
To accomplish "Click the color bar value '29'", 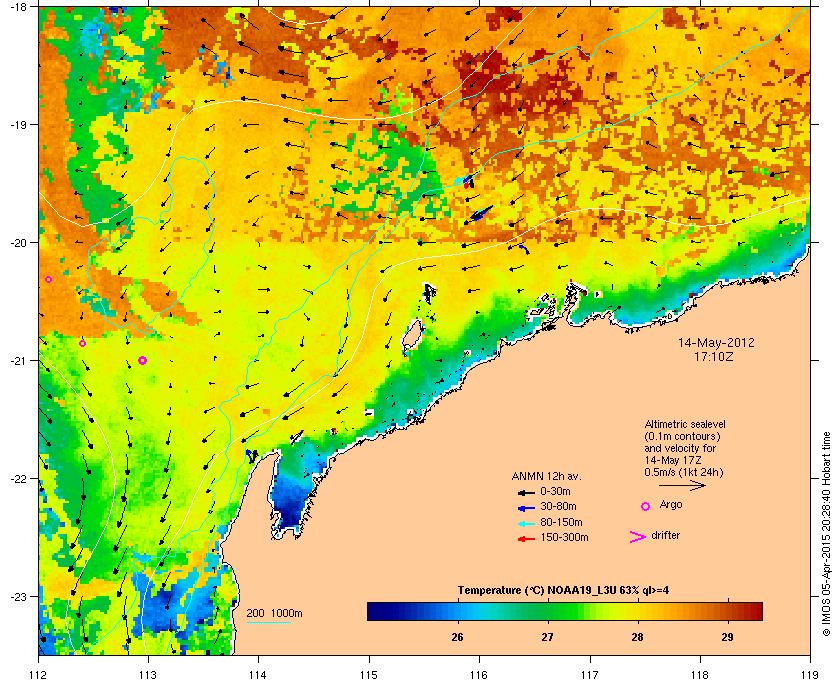I will point(727,637).
